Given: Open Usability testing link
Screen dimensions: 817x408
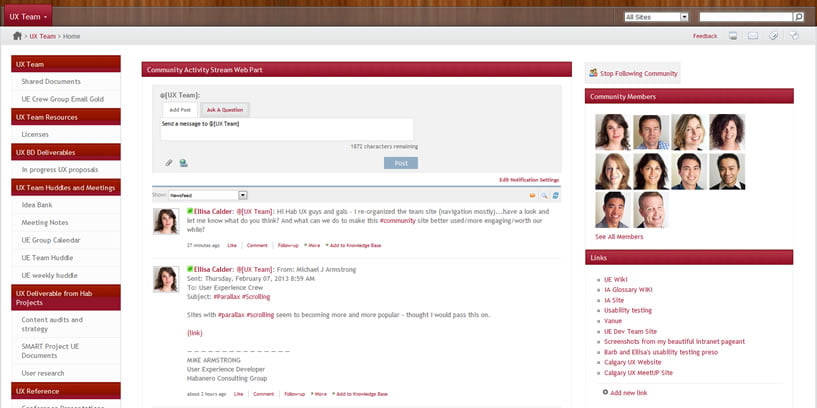Looking at the screenshot, I should pyautogui.click(x=627, y=311).
